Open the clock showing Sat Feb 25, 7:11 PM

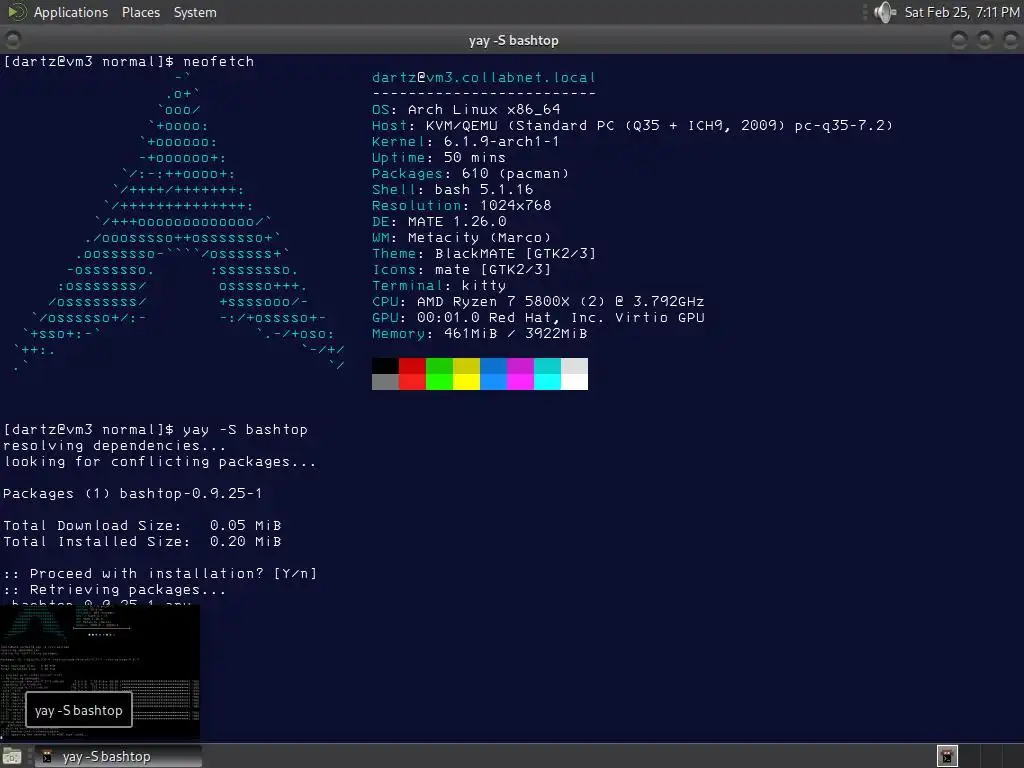[962, 12]
